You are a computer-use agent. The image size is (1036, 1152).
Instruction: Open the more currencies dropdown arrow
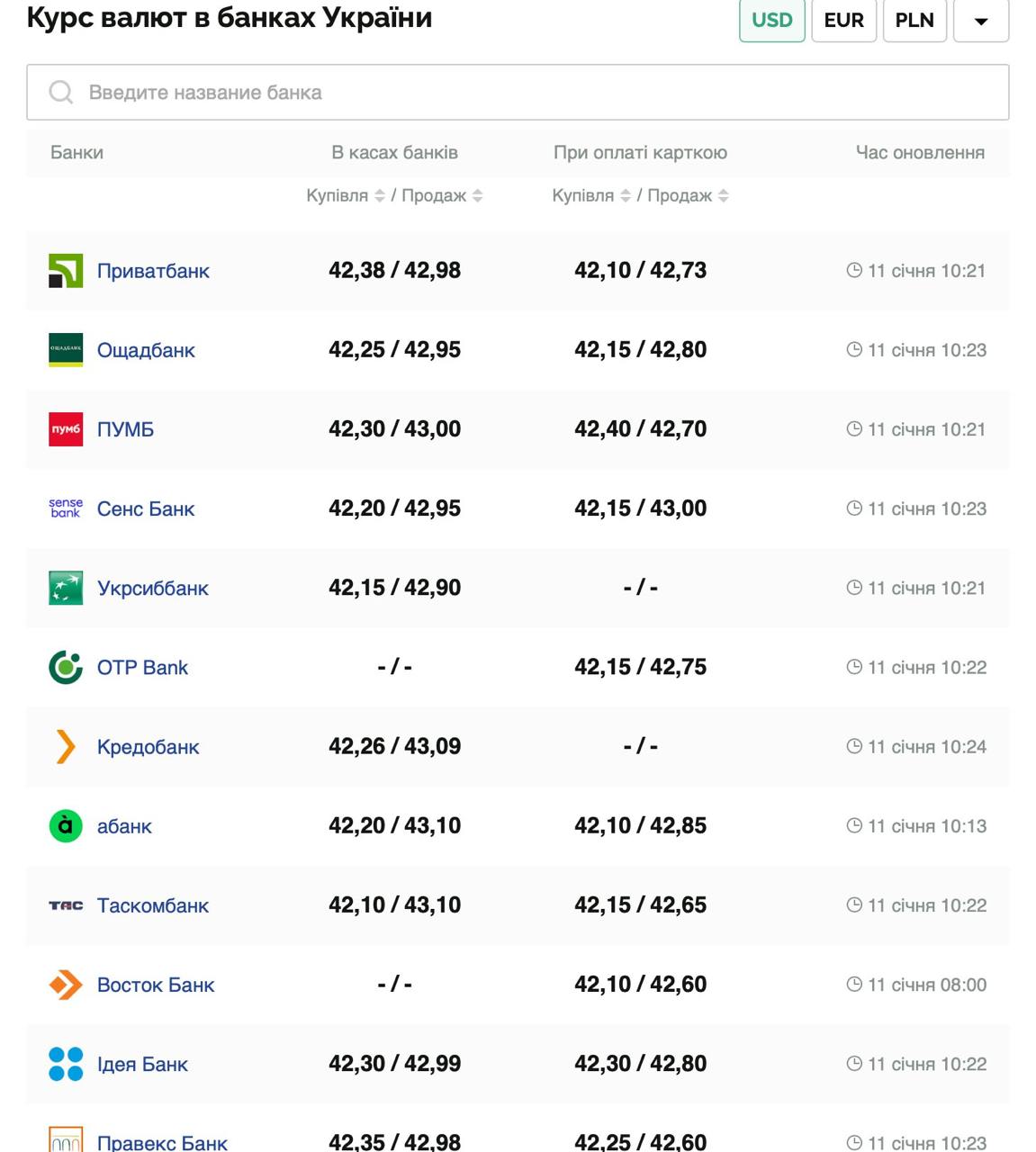[980, 20]
